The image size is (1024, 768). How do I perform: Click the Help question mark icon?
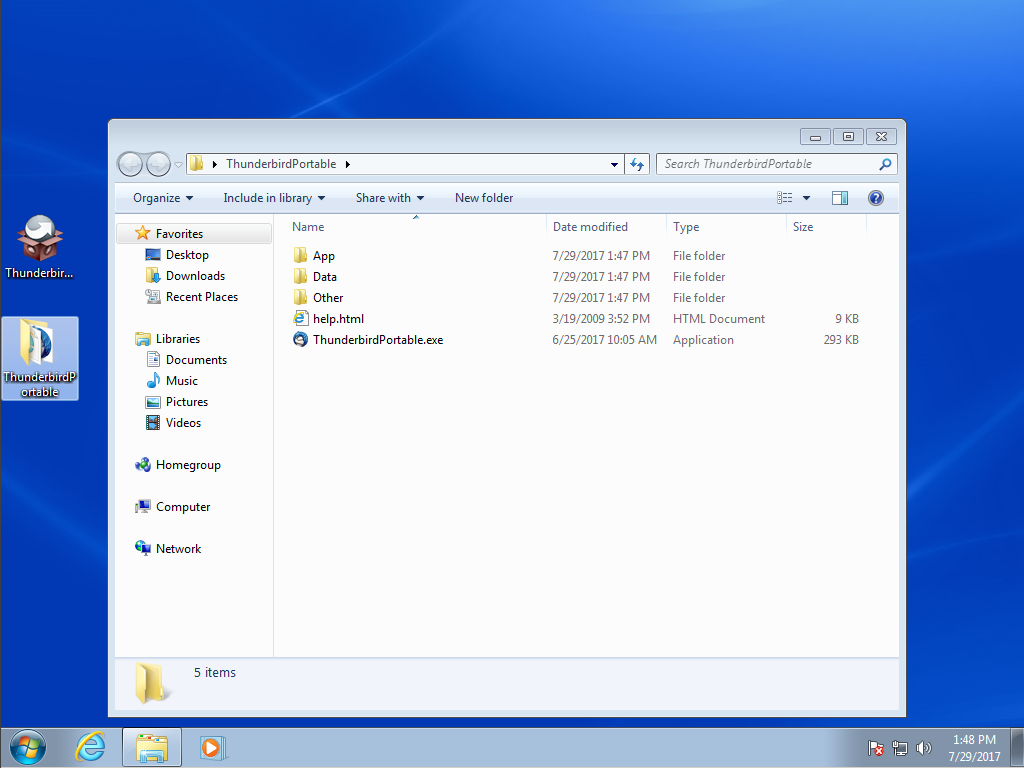click(875, 198)
